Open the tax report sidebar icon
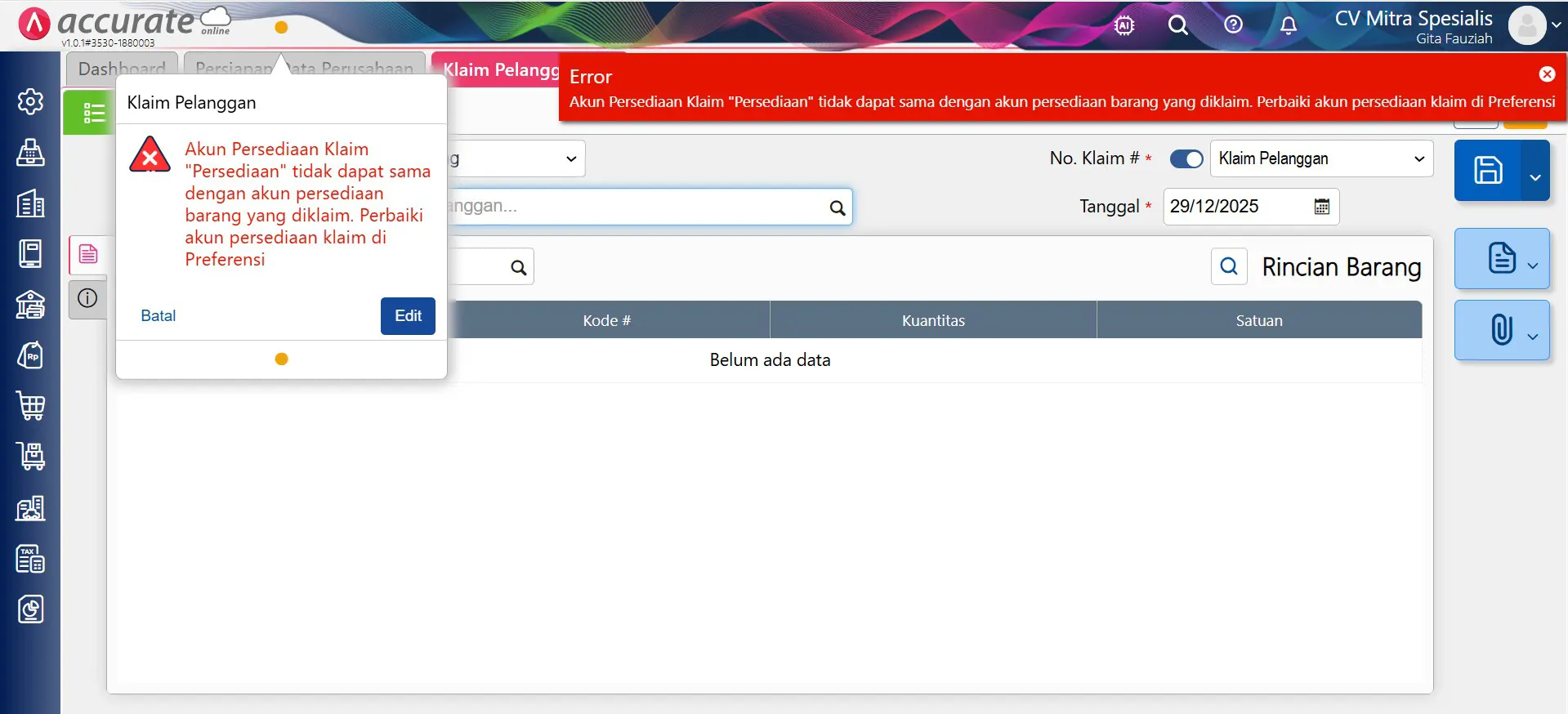Viewport: 1568px width, 714px height. [x=30, y=560]
